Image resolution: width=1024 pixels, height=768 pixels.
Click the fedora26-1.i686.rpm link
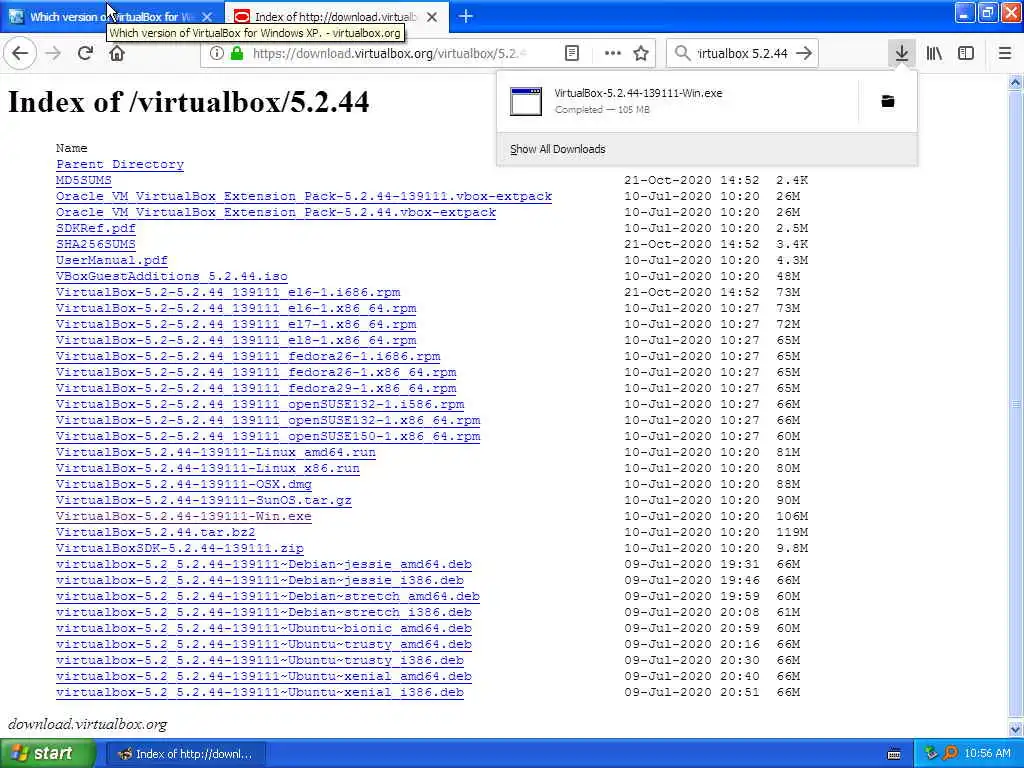[x=248, y=357]
